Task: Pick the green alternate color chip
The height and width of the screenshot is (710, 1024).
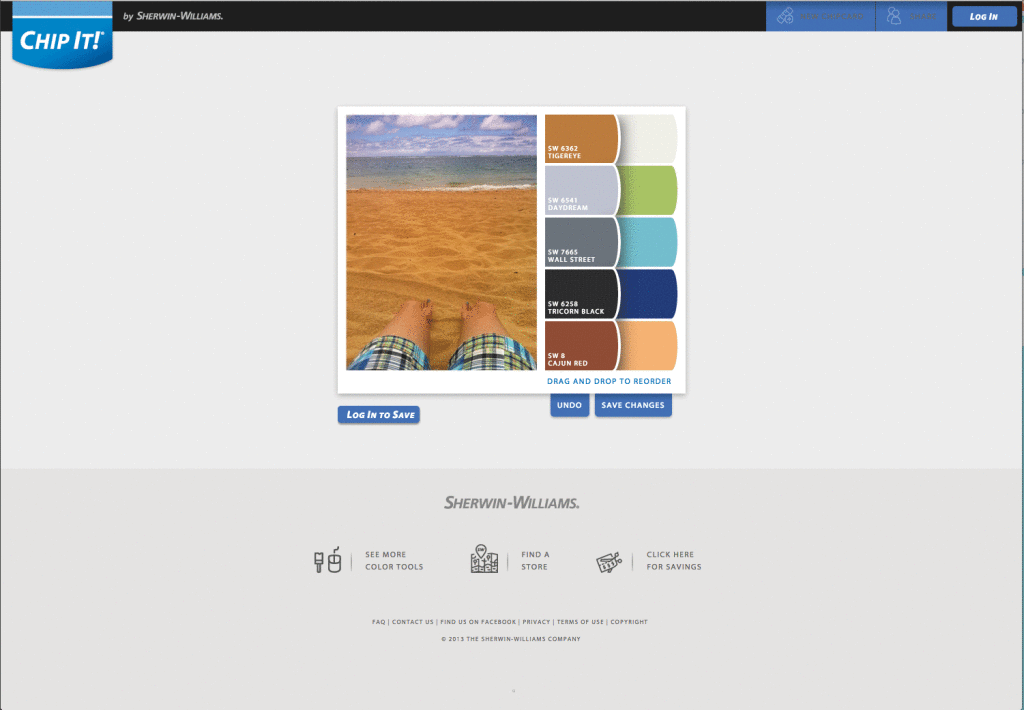Action: click(648, 190)
